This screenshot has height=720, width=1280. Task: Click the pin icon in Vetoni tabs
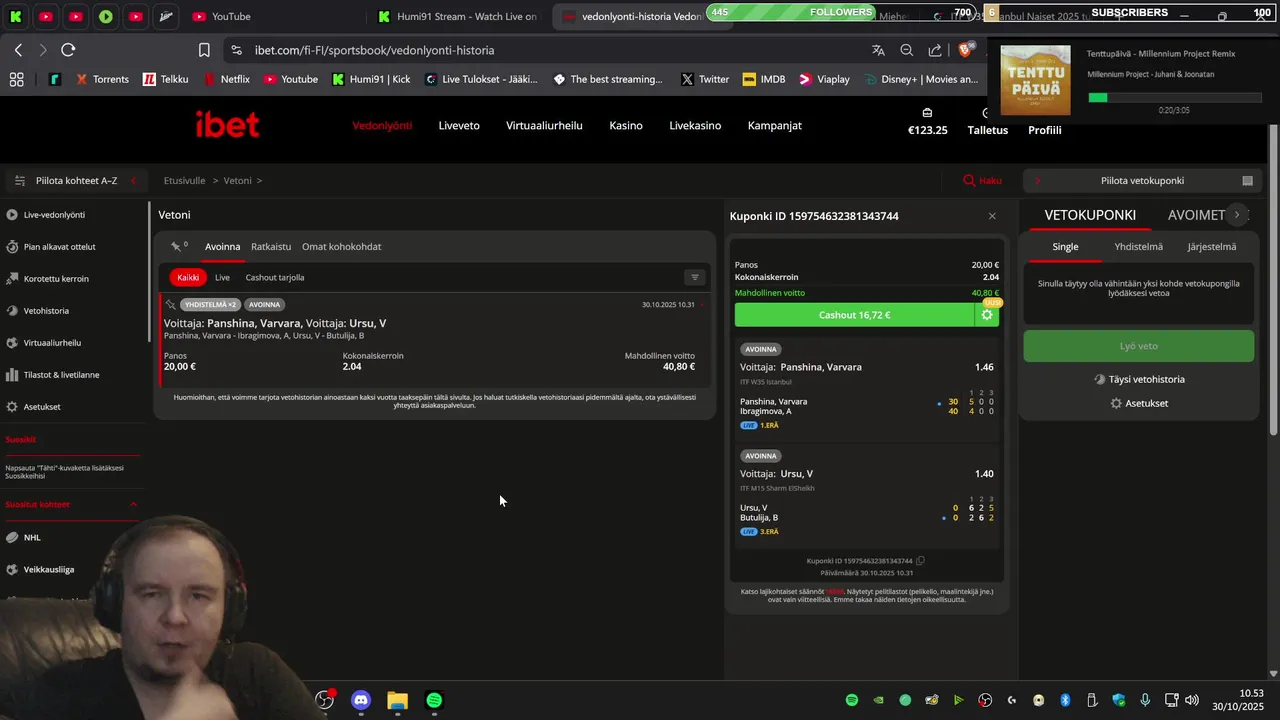[x=178, y=246]
